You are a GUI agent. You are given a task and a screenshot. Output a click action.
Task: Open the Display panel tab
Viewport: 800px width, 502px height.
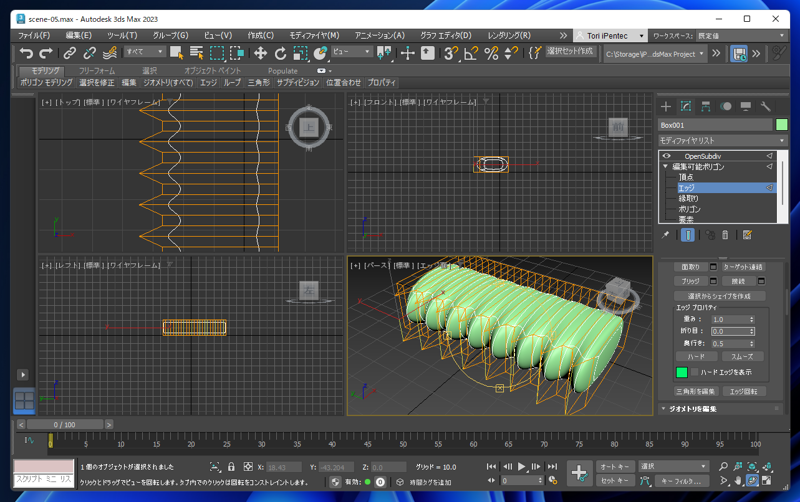click(x=745, y=106)
